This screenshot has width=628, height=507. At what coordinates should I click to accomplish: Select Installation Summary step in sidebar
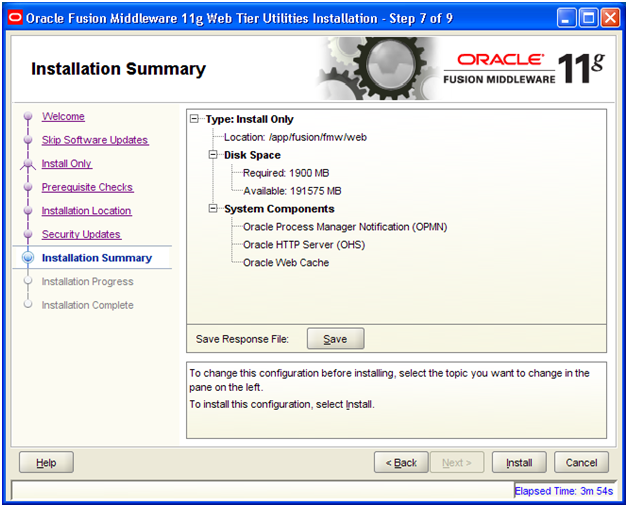[x=97, y=258]
